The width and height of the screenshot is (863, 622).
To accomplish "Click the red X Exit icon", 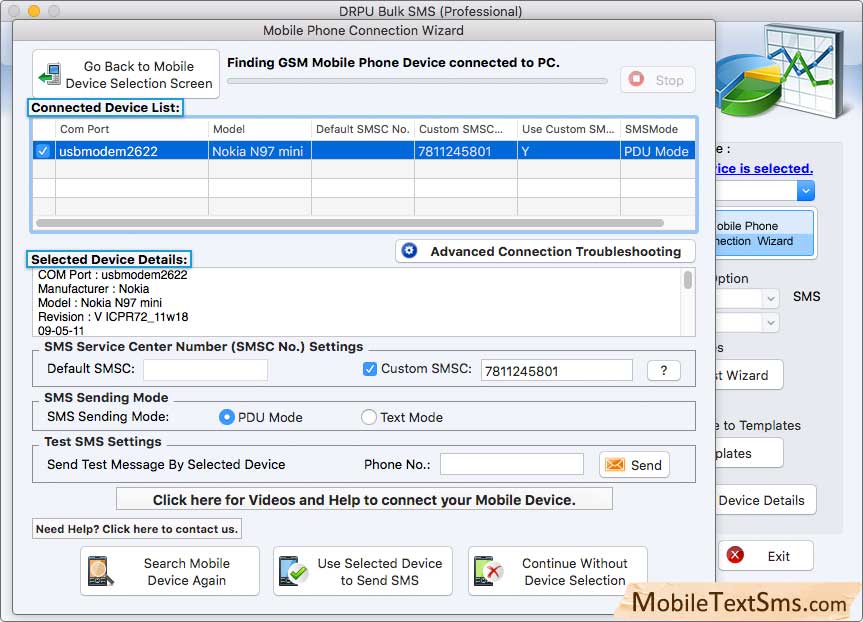I will (x=735, y=555).
